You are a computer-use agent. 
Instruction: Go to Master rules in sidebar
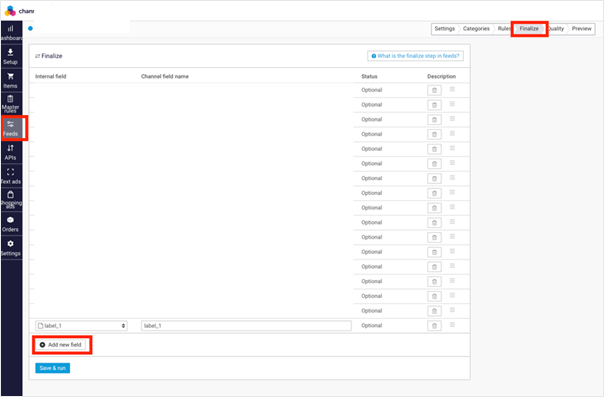10,104
